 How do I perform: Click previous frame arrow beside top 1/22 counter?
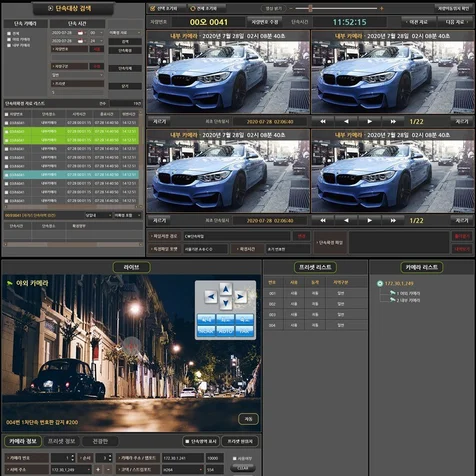tap(346, 122)
